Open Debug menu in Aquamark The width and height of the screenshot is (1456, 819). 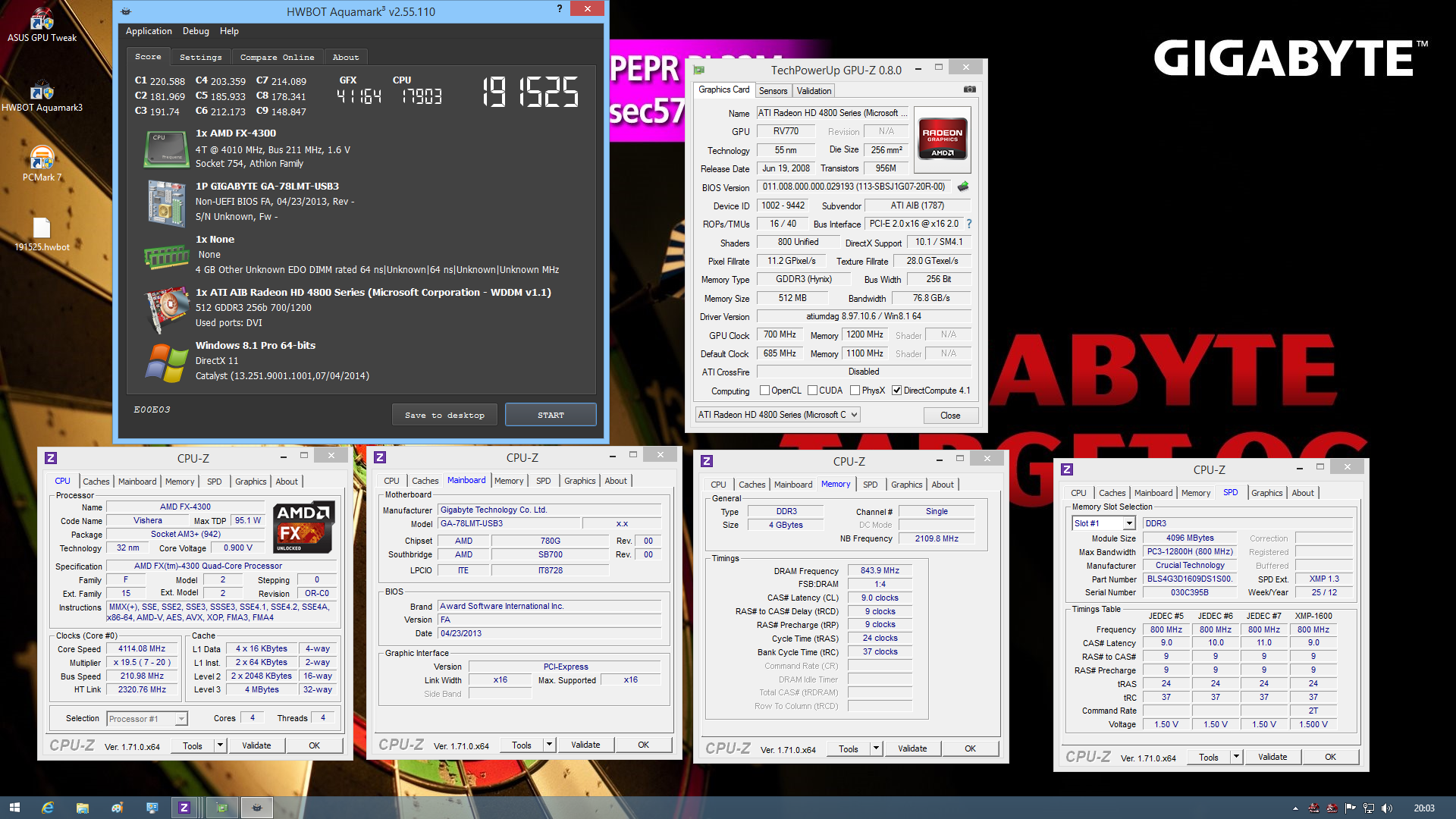[x=196, y=31]
